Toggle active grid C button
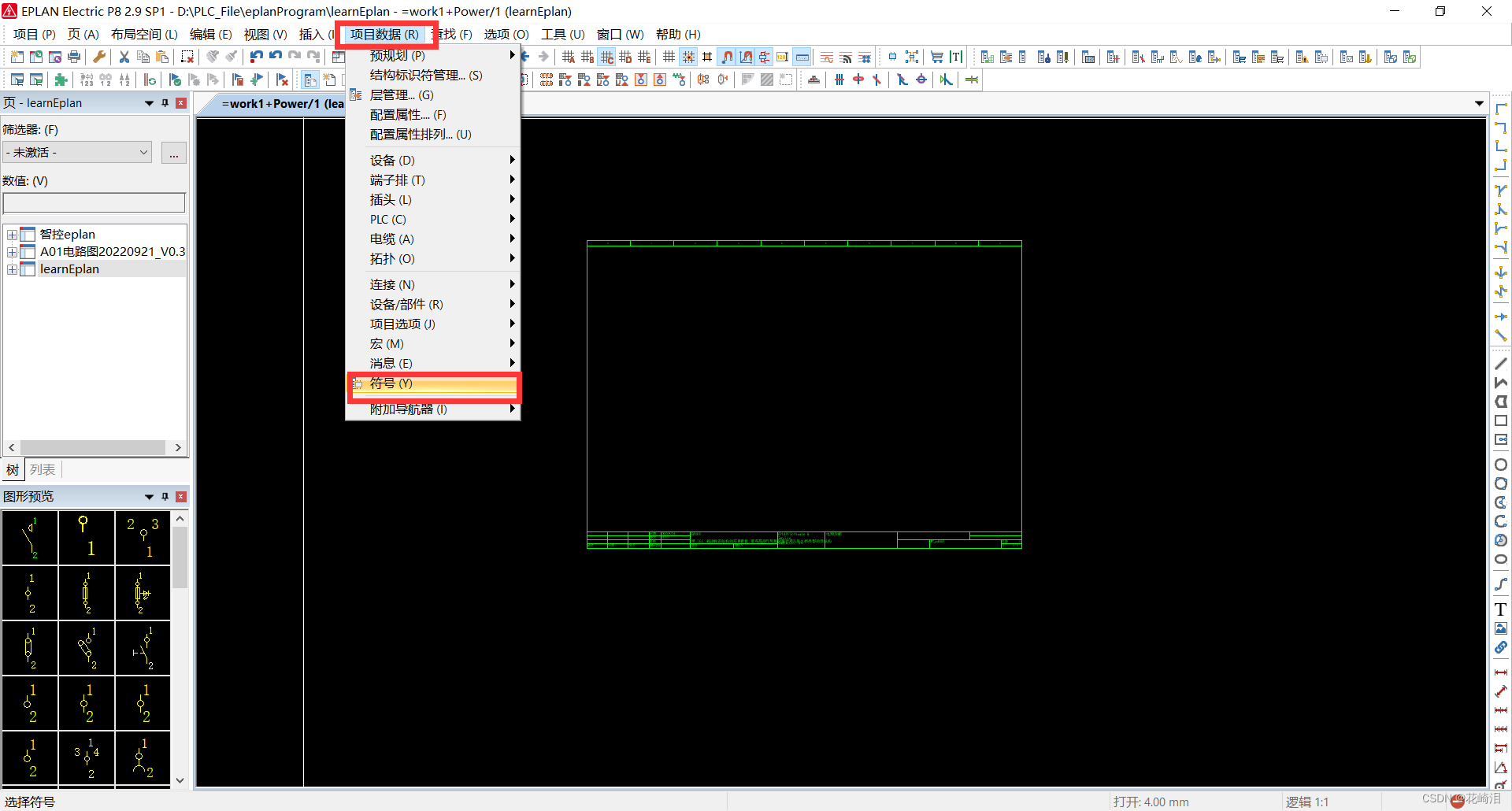1512x811 pixels. coord(606,57)
